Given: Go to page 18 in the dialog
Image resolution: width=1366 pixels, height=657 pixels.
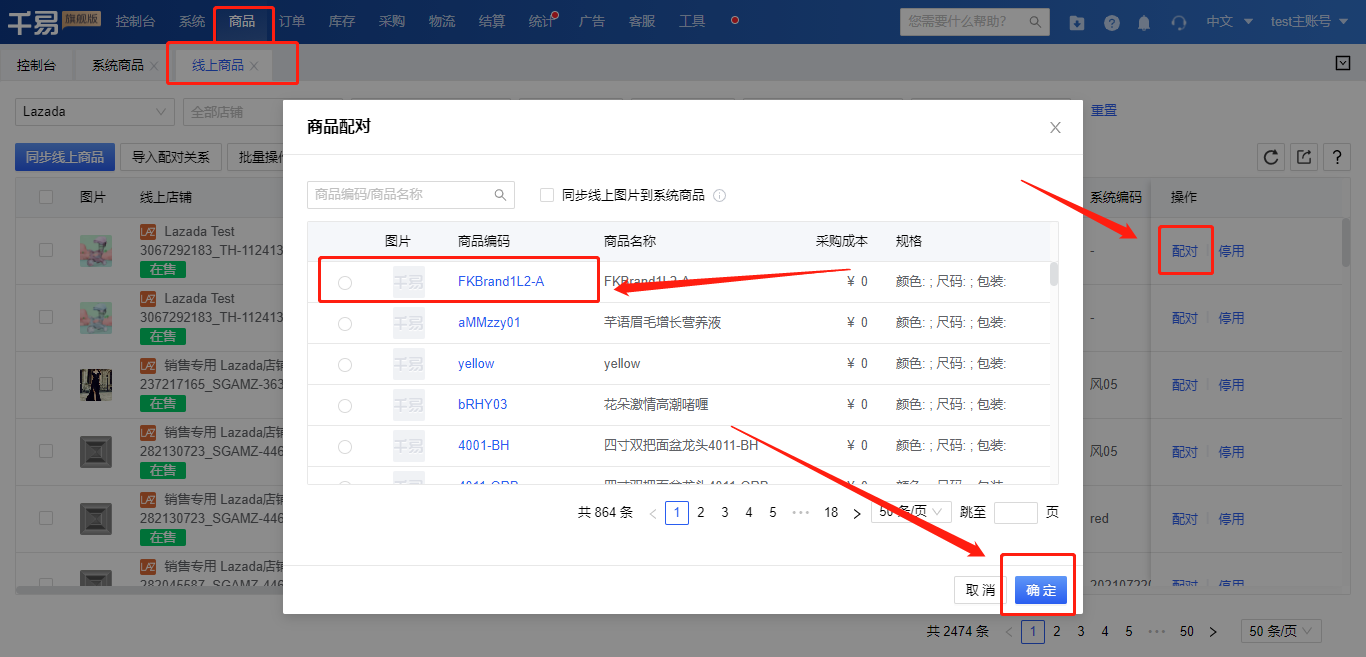Looking at the screenshot, I should click(x=831, y=513).
